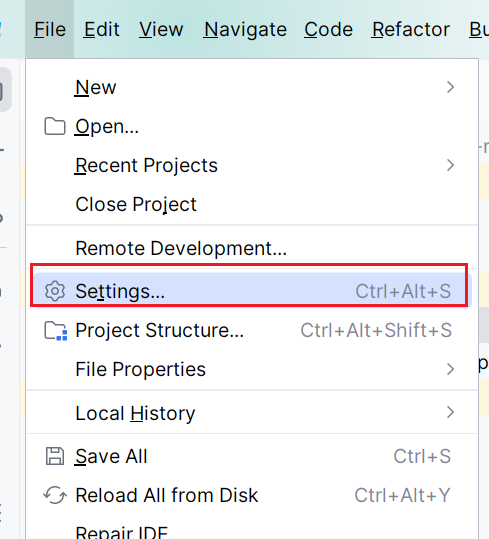489x539 pixels.
Task: Click the Reload All from Disk arrows icon
Action: tap(55, 495)
